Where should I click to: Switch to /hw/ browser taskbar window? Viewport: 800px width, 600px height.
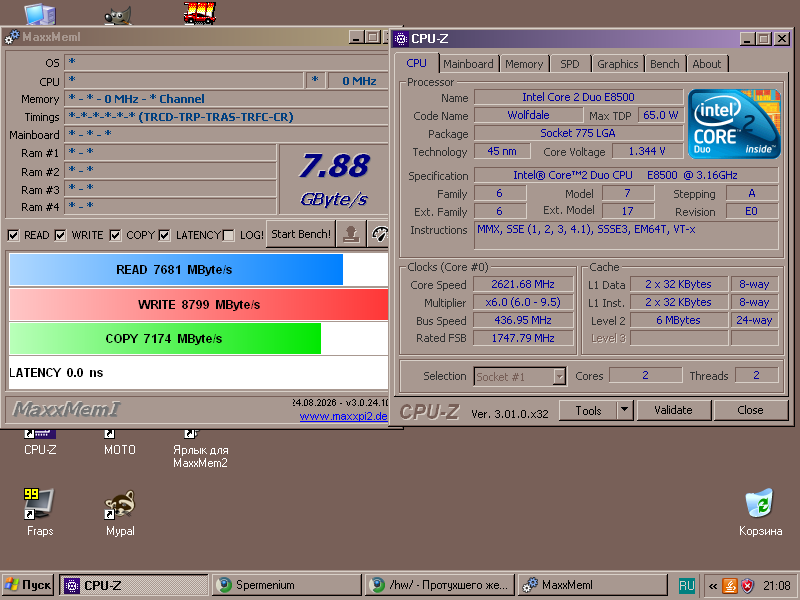pyautogui.click(x=440, y=585)
